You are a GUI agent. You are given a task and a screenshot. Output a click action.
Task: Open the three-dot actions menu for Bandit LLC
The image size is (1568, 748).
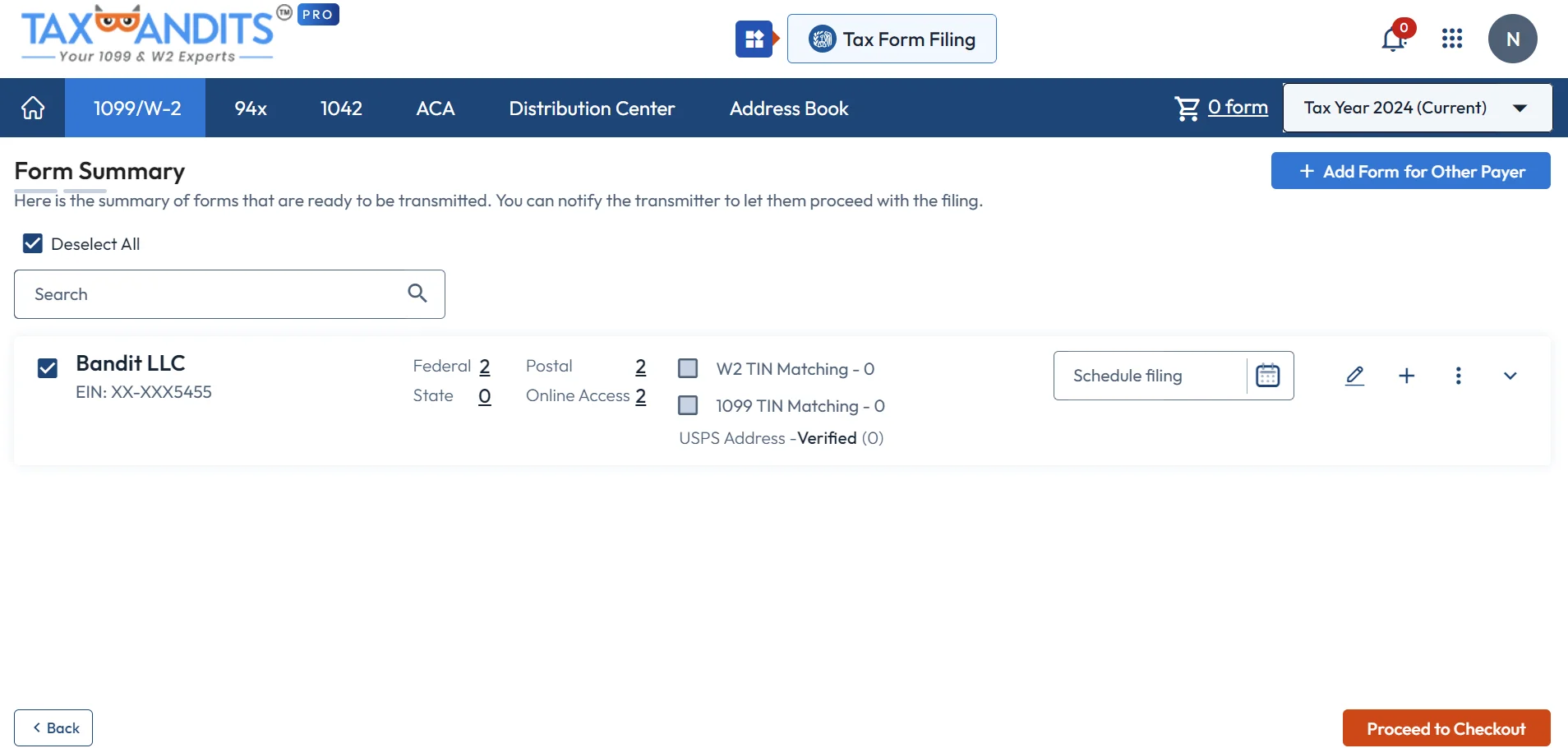click(1460, 376)
